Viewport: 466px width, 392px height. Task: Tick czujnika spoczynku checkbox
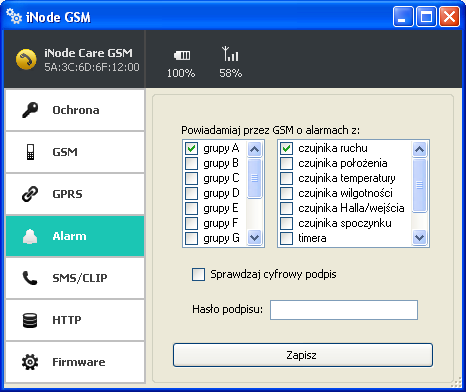coord(286,223)
